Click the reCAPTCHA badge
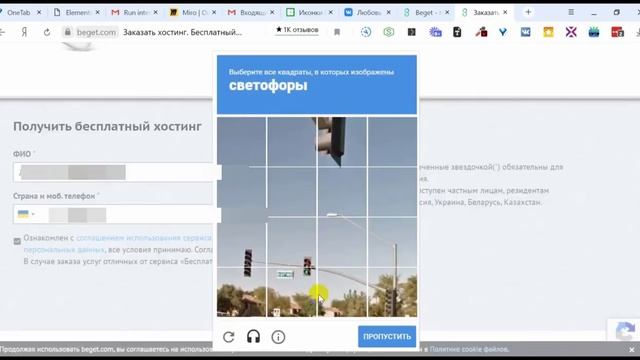 tap(624, 330)
